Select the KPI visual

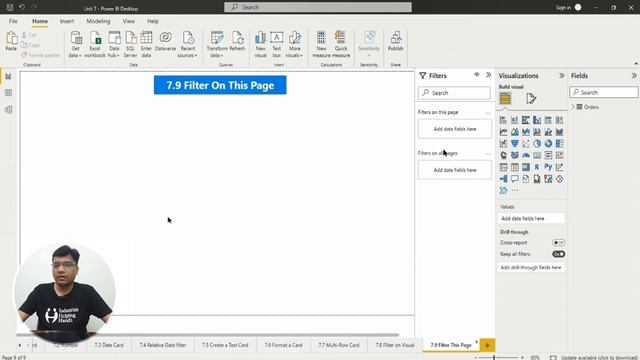pos(560,156)
